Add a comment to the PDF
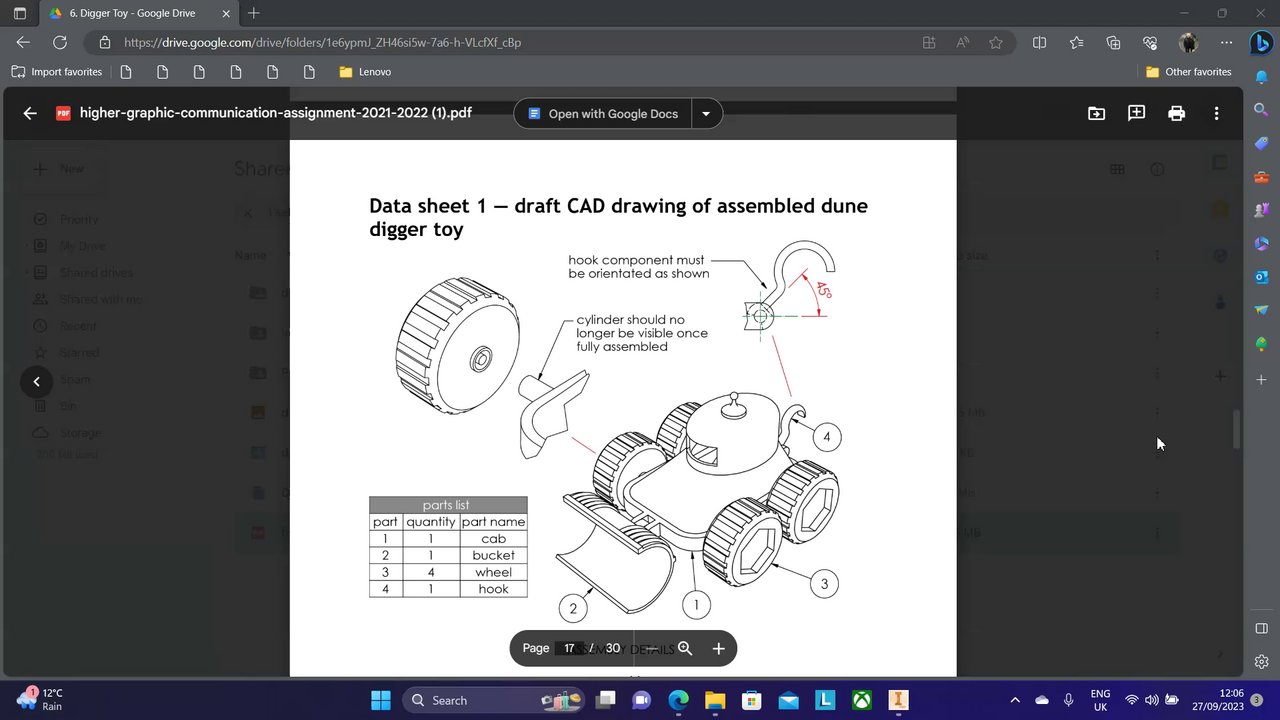Screen dimensions: 1280x720 [x=1136, y=113]
